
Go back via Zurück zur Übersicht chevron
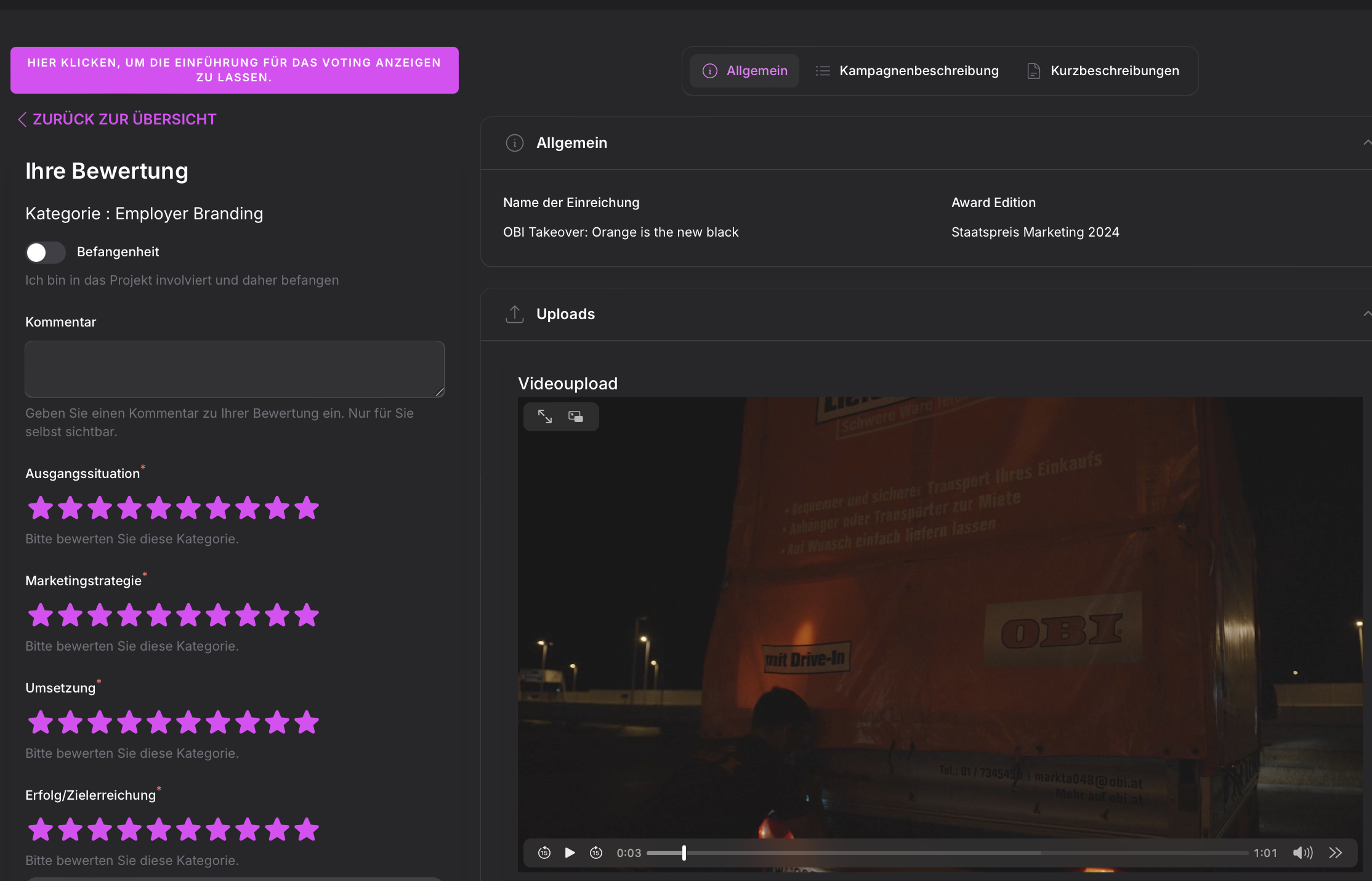tap(22, 120)
